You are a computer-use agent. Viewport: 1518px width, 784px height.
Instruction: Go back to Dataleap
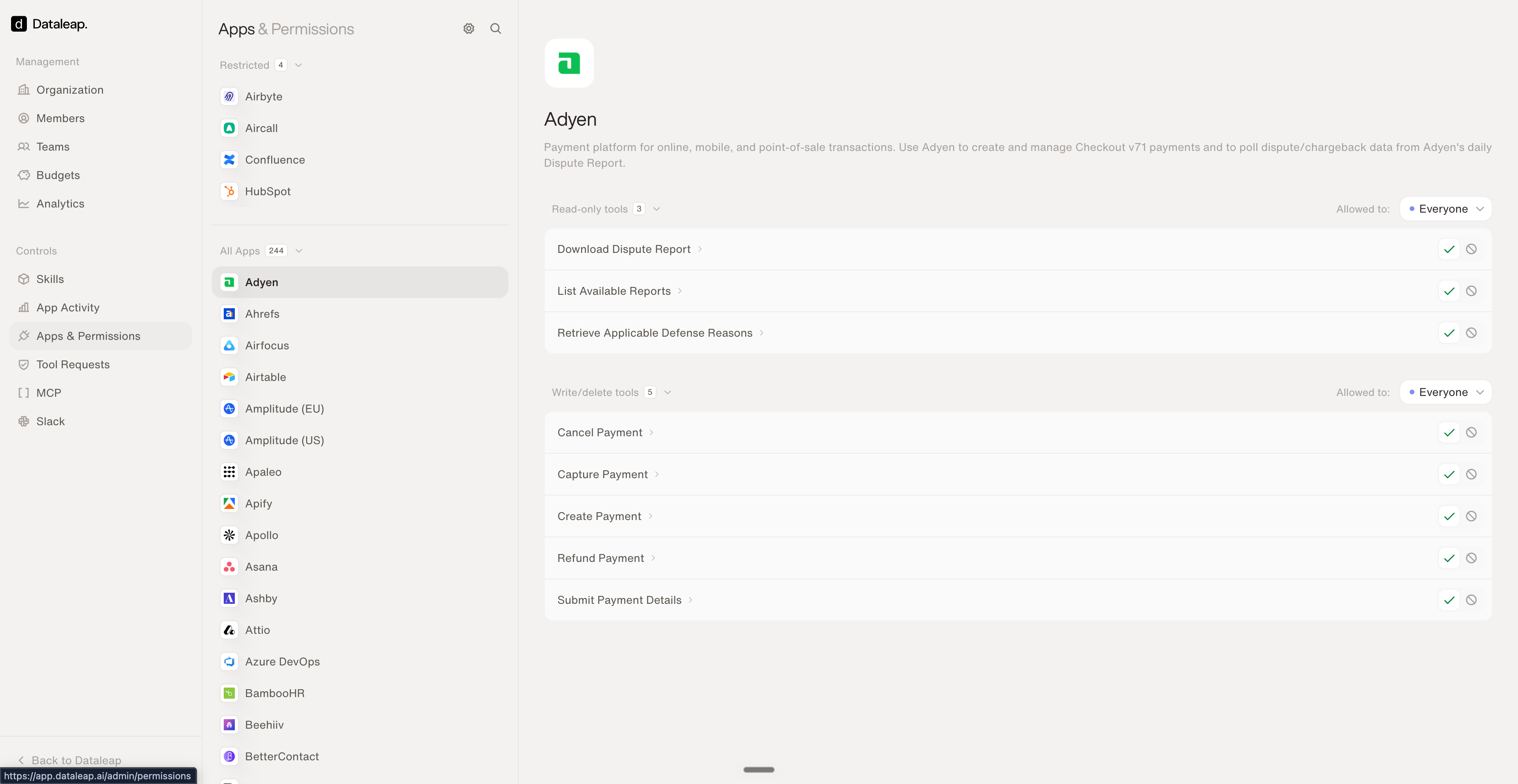coord(70,760)
